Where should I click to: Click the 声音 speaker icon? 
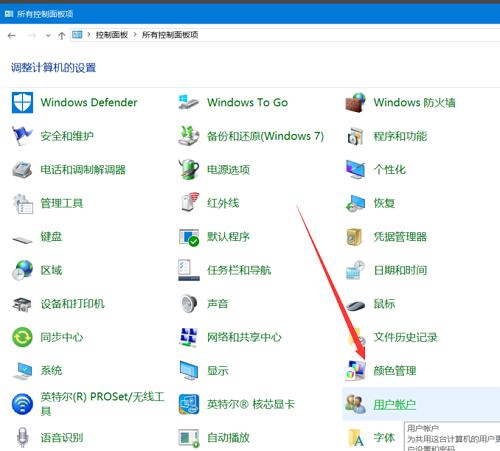click(189, 303)
